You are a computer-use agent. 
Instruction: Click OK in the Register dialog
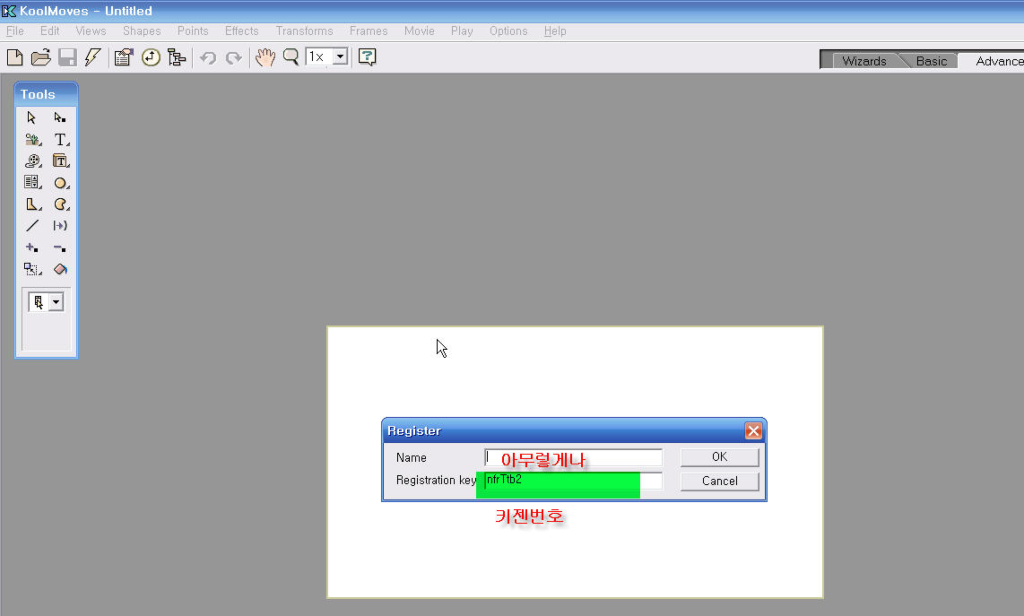(x=720, y=457)
